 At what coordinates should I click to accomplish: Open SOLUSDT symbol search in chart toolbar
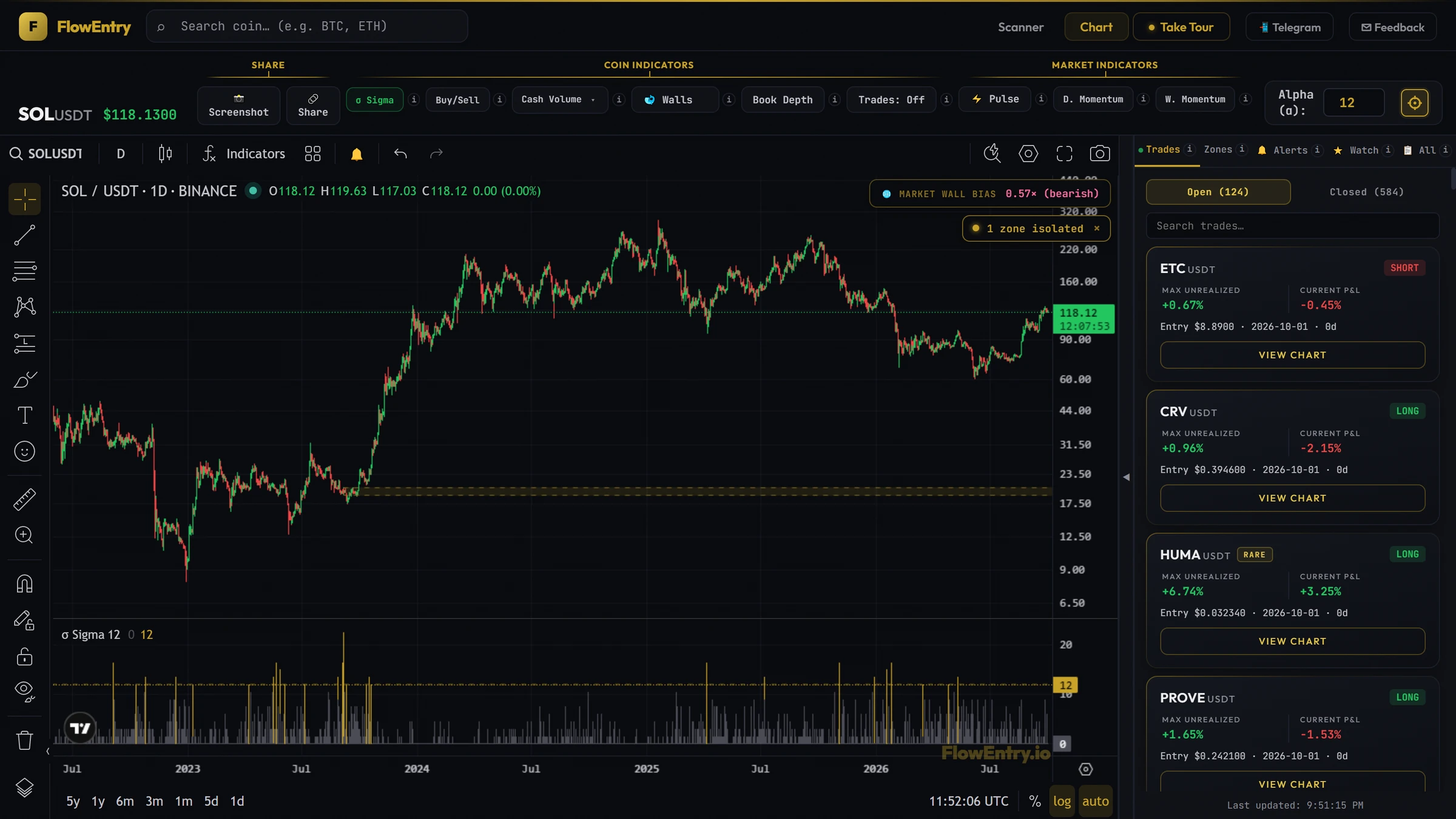pyautogui.click(x=47, y=153)
